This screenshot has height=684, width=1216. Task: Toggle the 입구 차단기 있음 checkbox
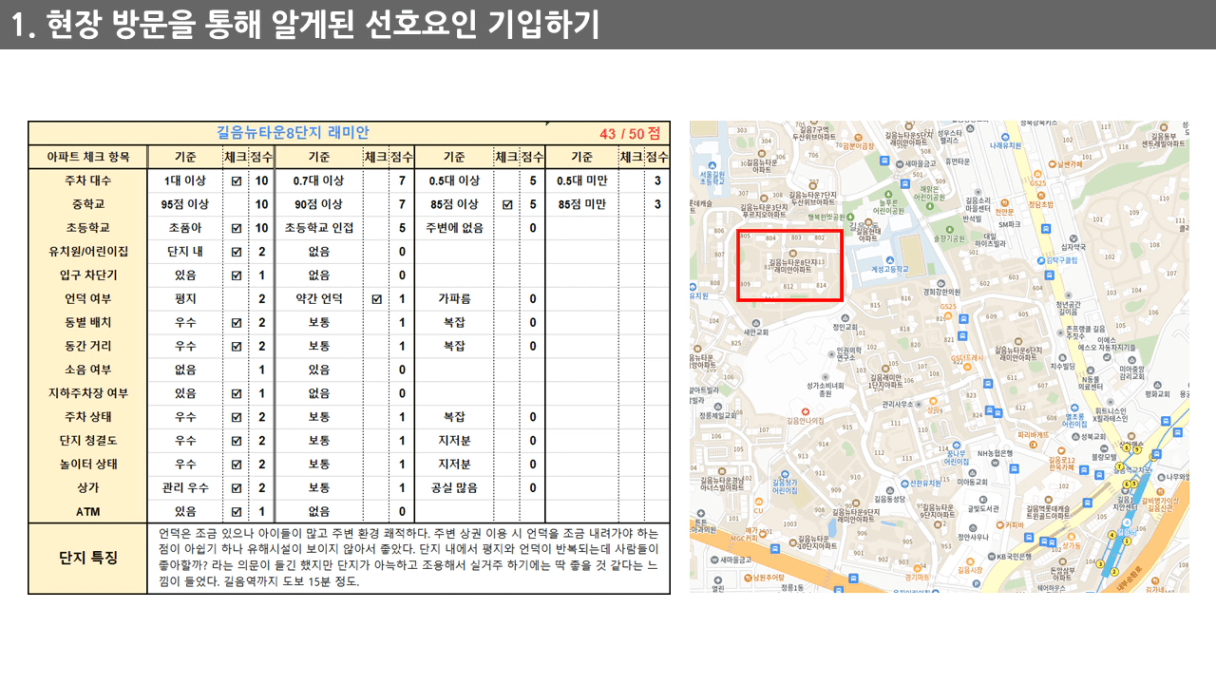click(236, 275)
